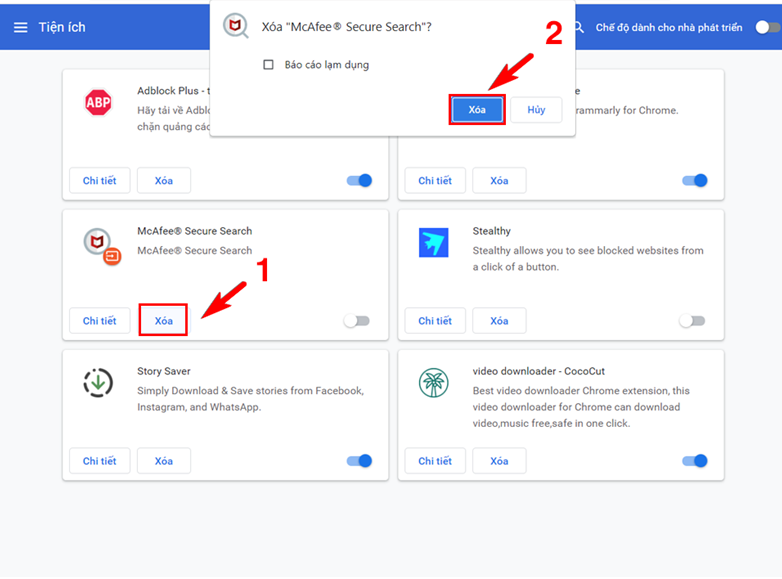Click the Story Saver extension title

tap(164, 371)
